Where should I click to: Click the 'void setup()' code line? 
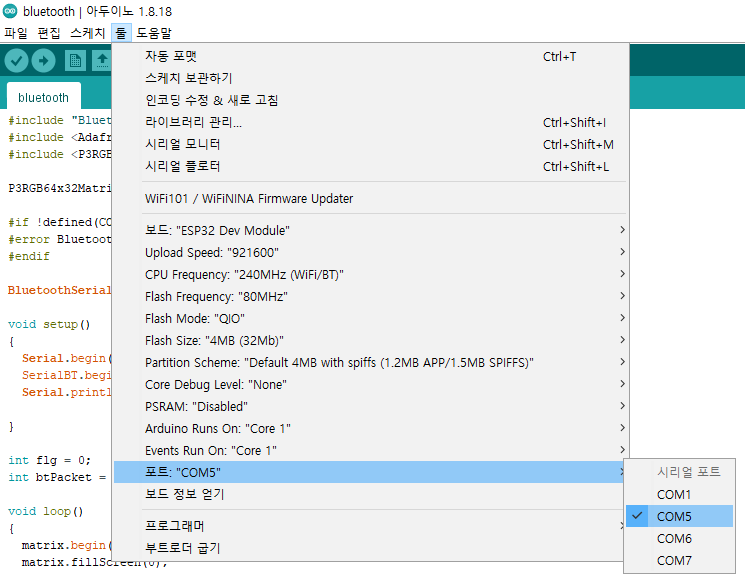pos(49,325)
